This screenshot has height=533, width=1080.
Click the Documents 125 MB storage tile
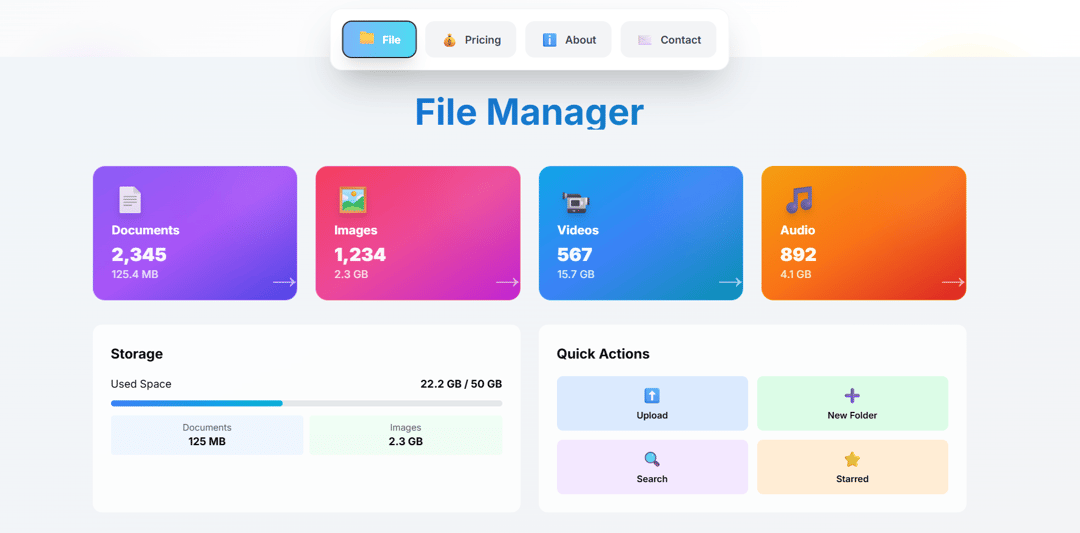207,435
